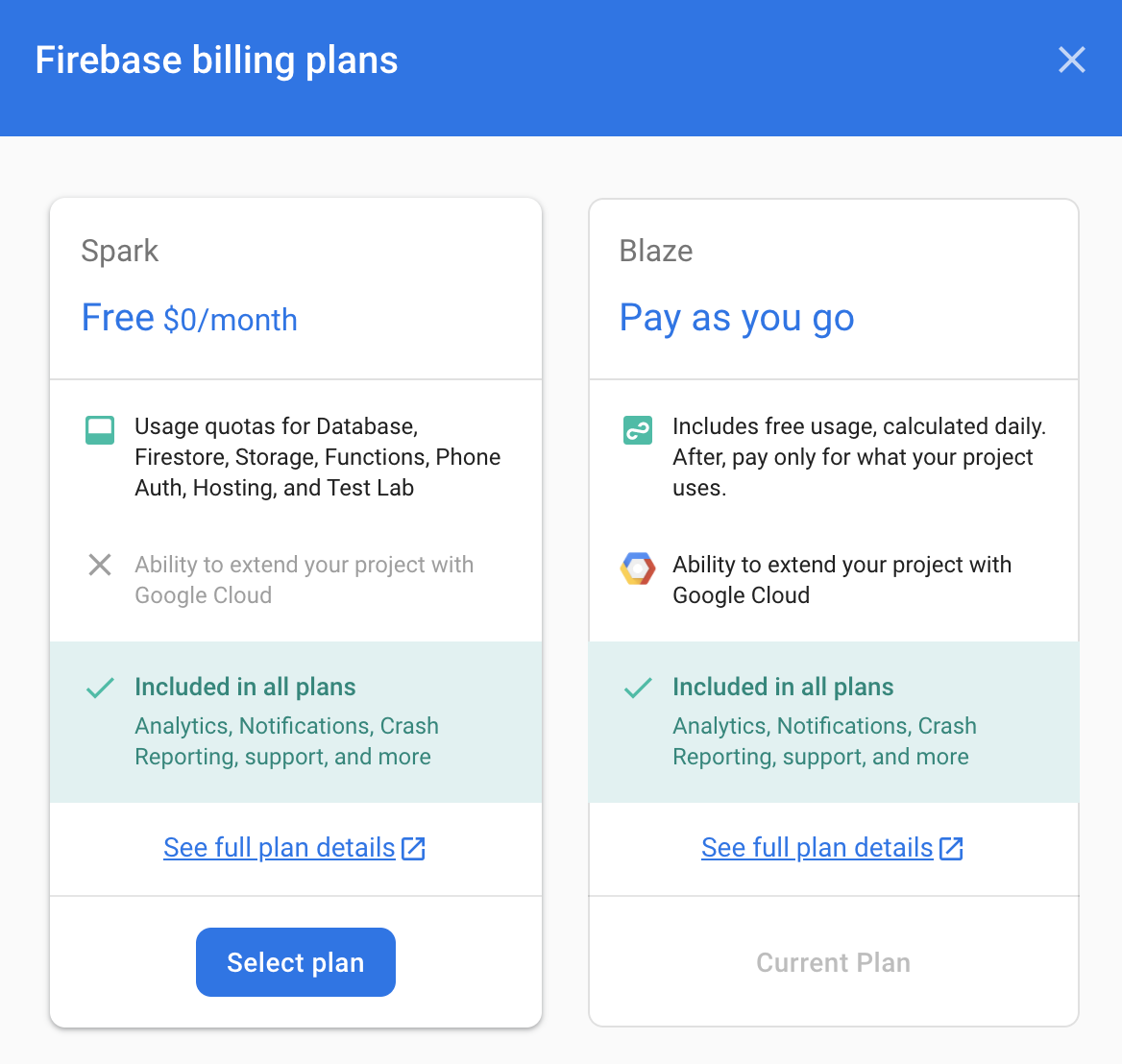Click the Firebase billing plans header

tap(217, 60)
